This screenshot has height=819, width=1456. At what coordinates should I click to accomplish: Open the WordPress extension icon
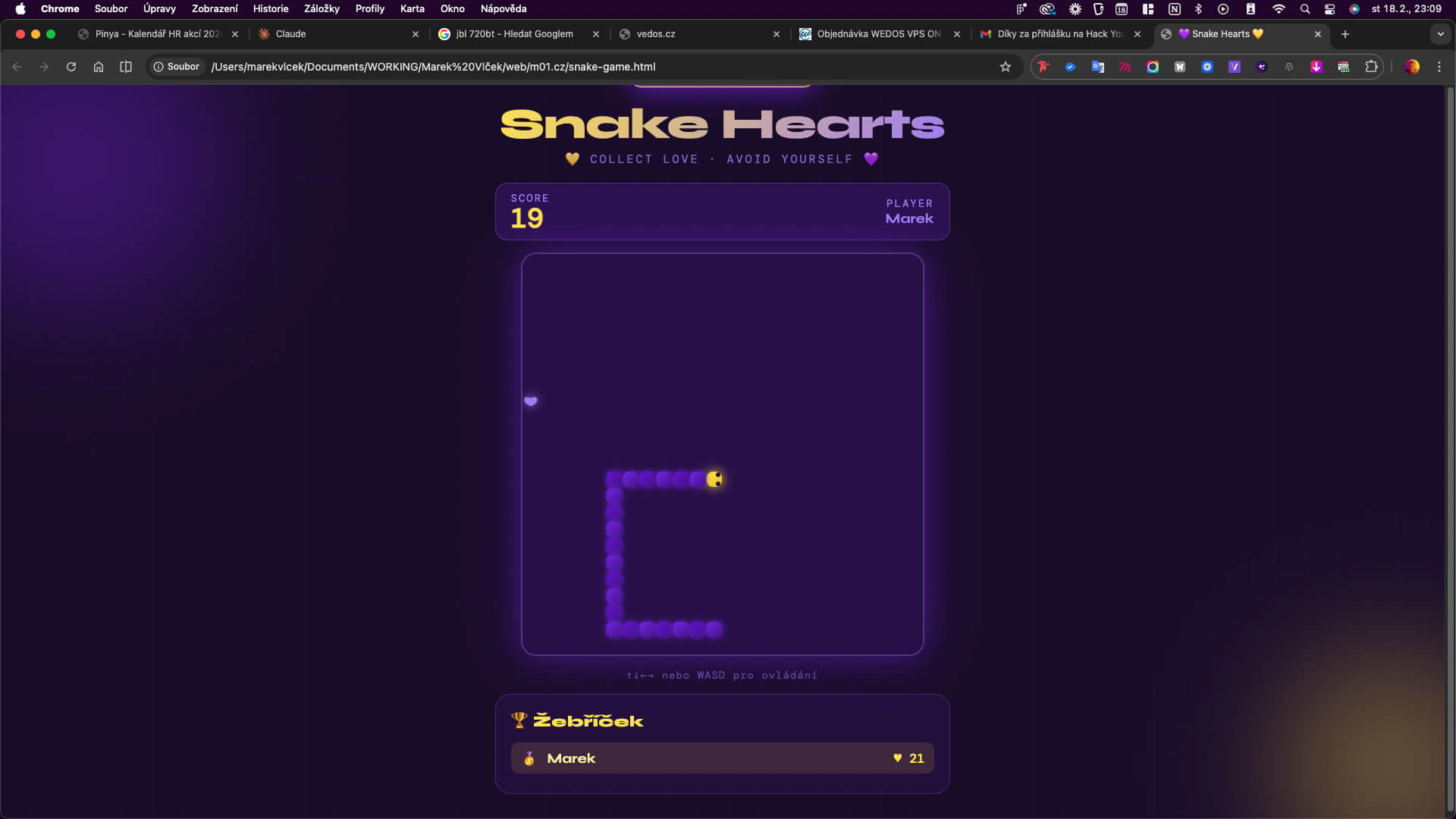point(1288,67)
